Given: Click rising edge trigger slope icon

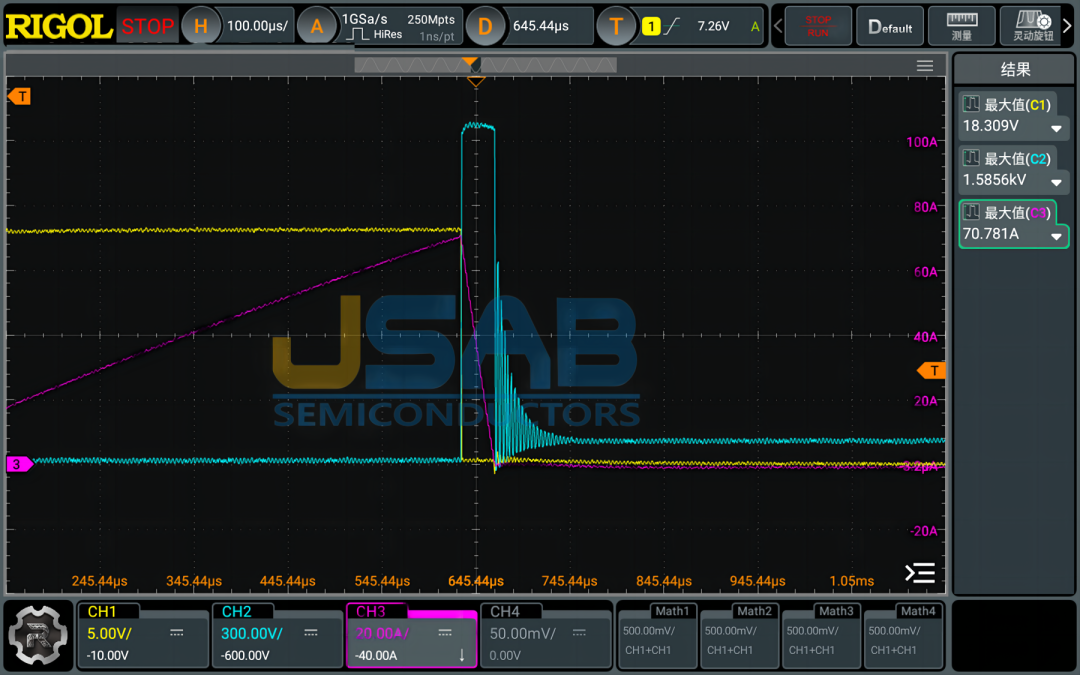Looking at the screenshot, I should coord(672,27).
